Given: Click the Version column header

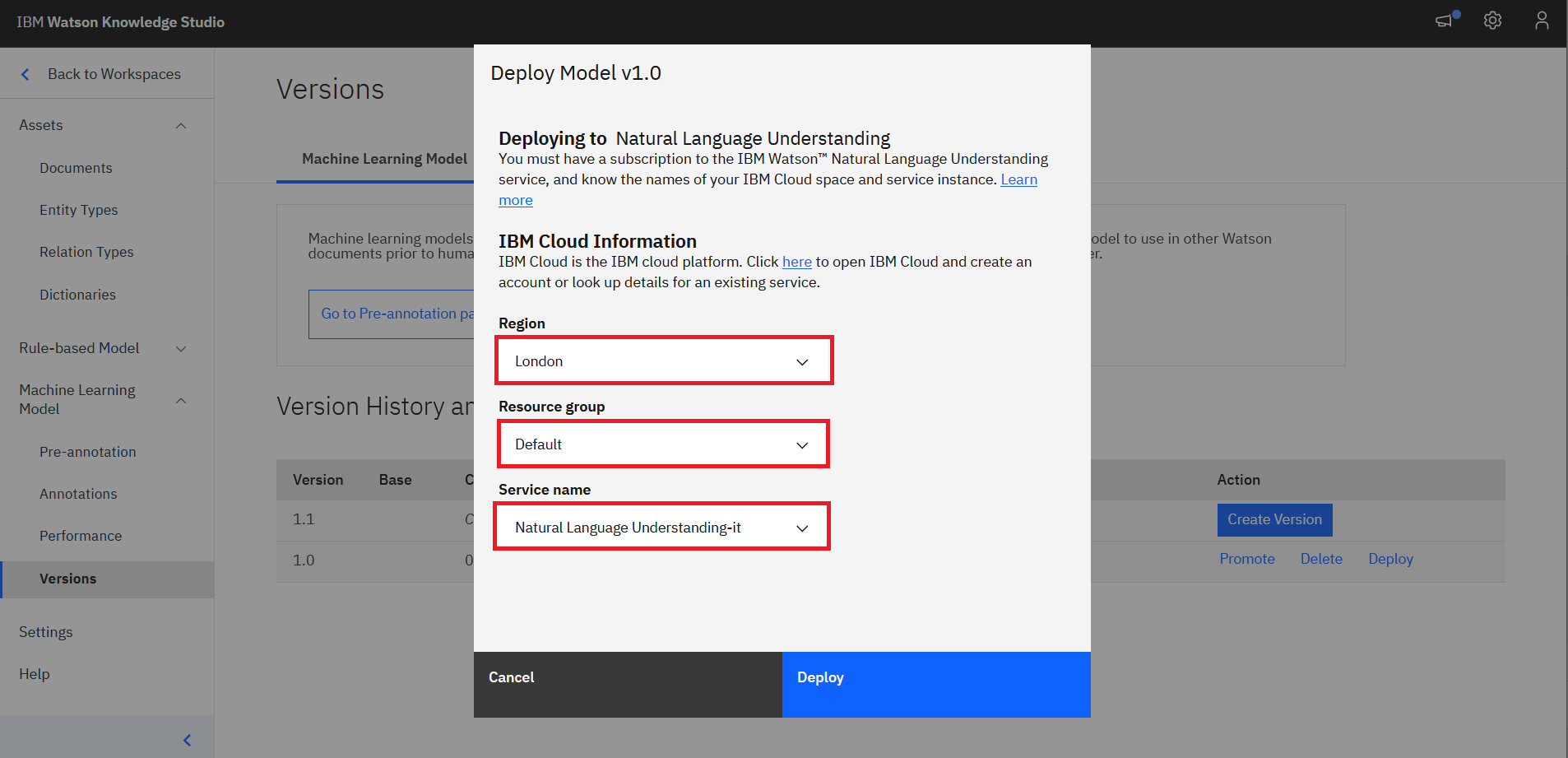Looking at the screenshot, I should [318, 480].
